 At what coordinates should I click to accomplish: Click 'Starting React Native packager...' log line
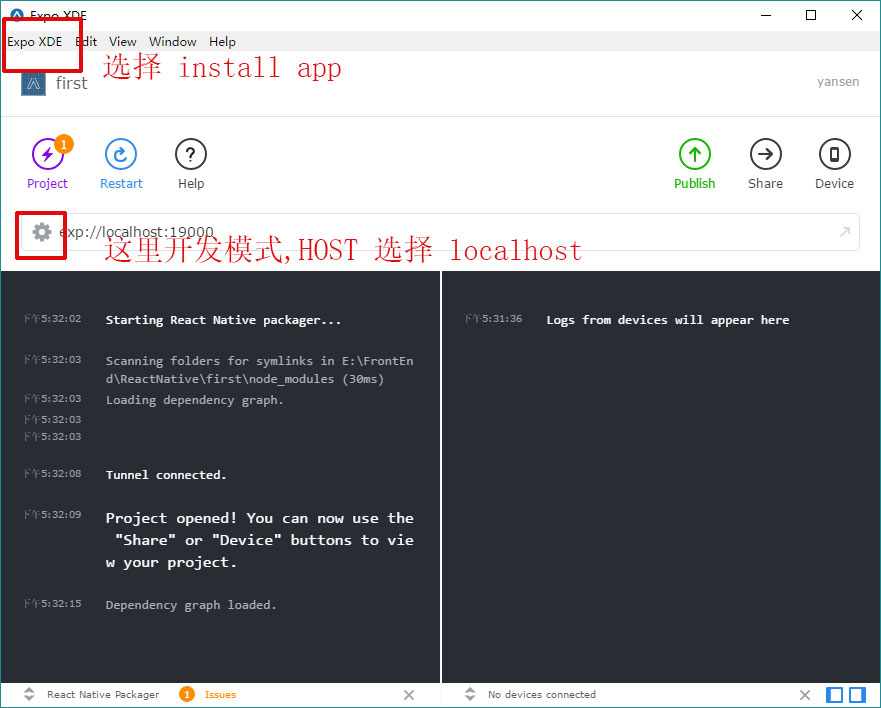pos(223,320)
